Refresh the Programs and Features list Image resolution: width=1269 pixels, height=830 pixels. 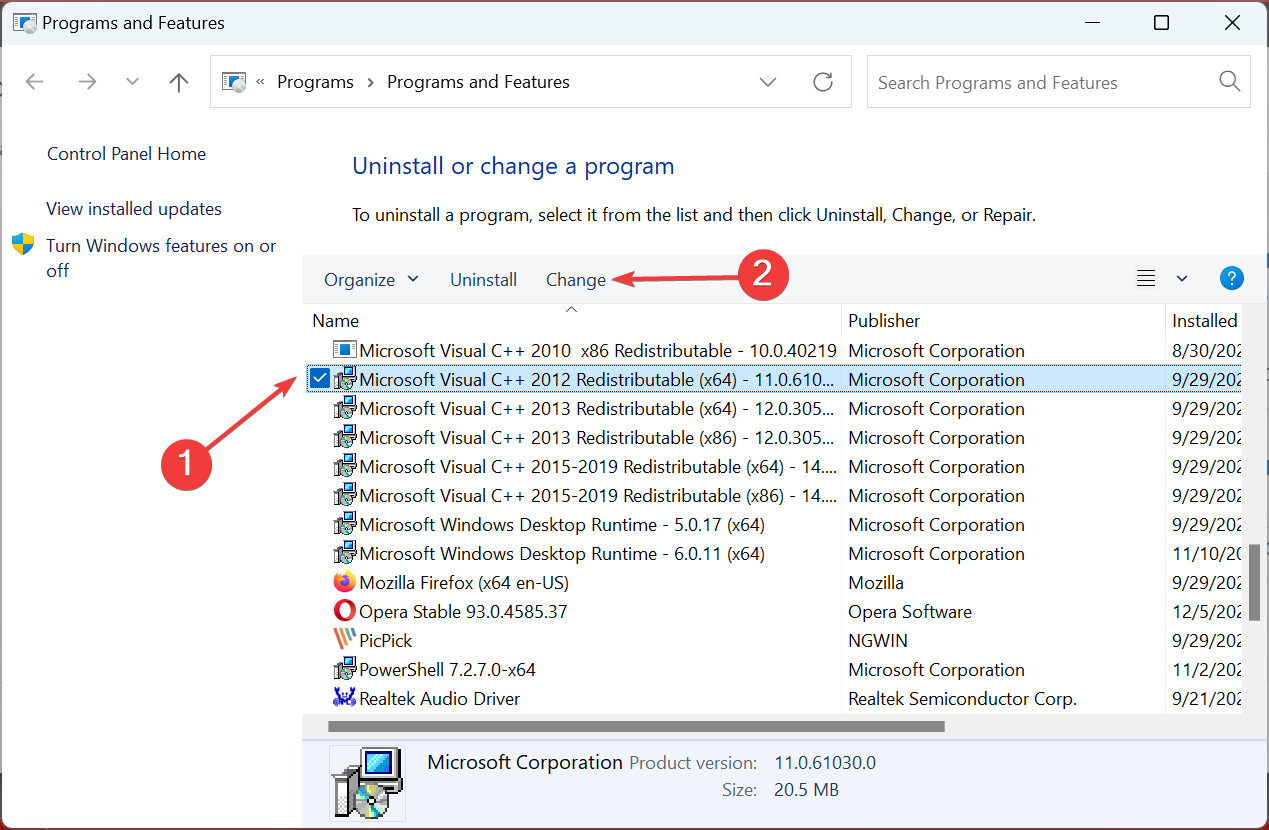coord(823,82)
